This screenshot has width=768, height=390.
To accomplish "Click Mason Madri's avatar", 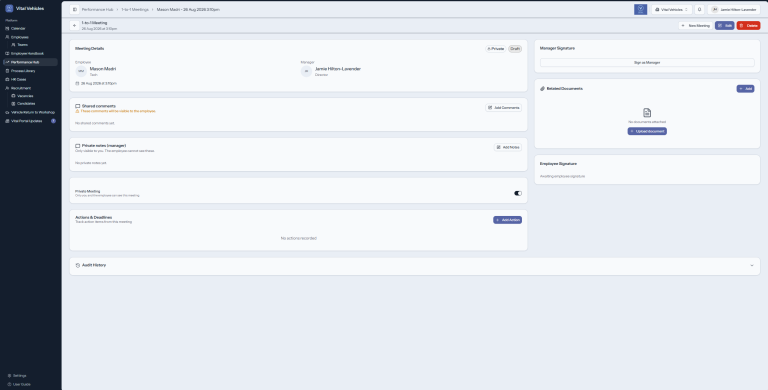I will click(x=81, y=72).
